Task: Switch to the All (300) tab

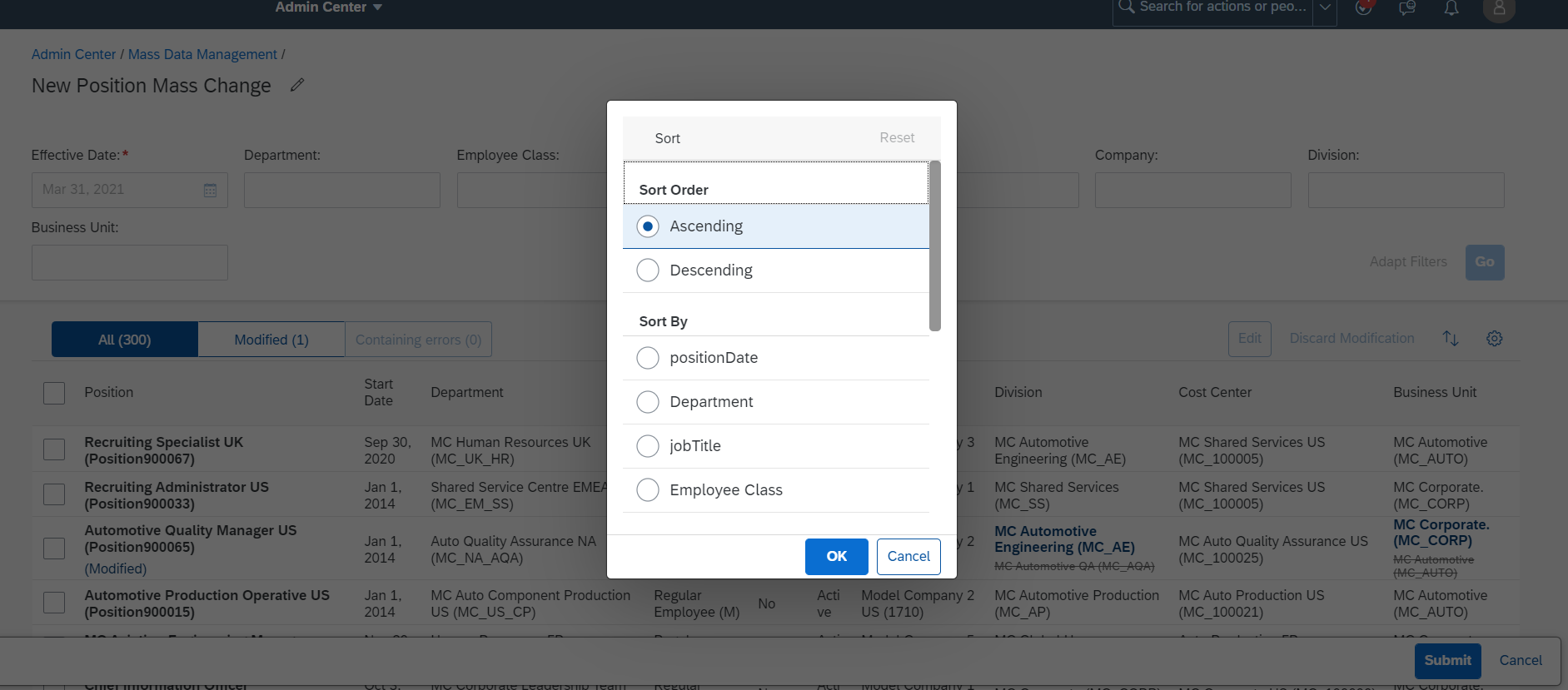Action: (x=125, y=340)
